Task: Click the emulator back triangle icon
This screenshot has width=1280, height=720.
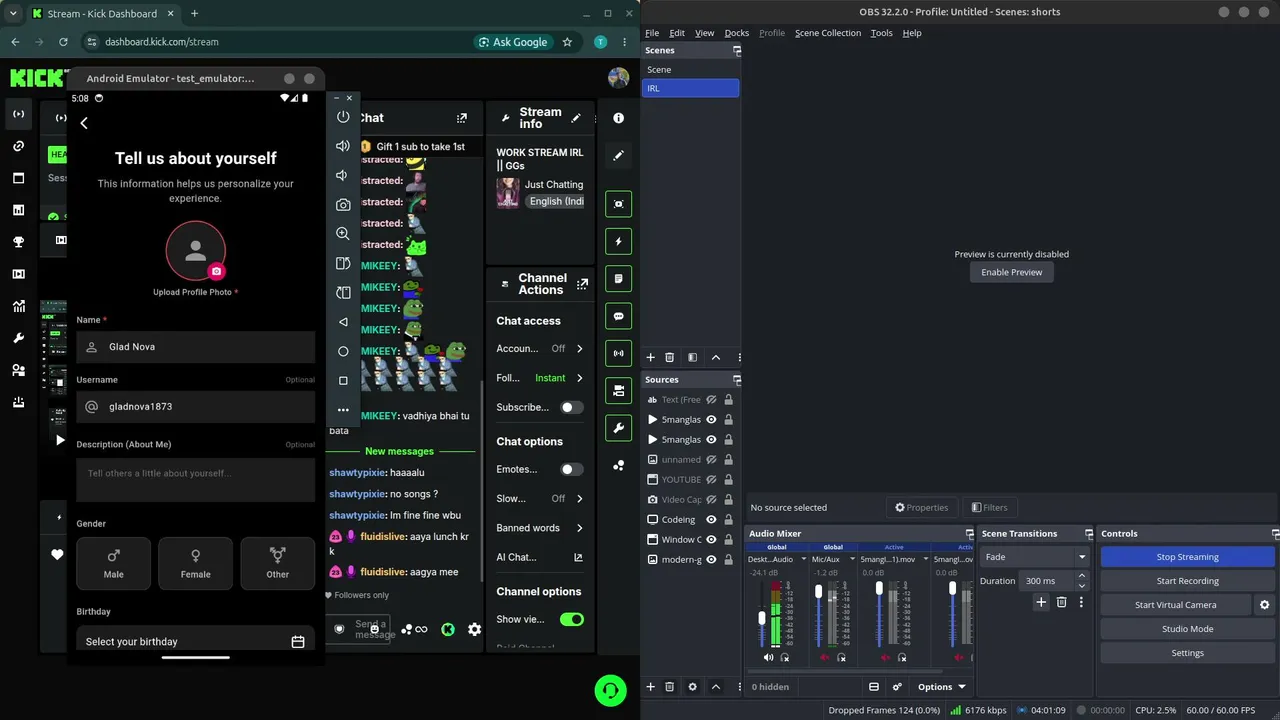Action: click(x=343, y=322)
